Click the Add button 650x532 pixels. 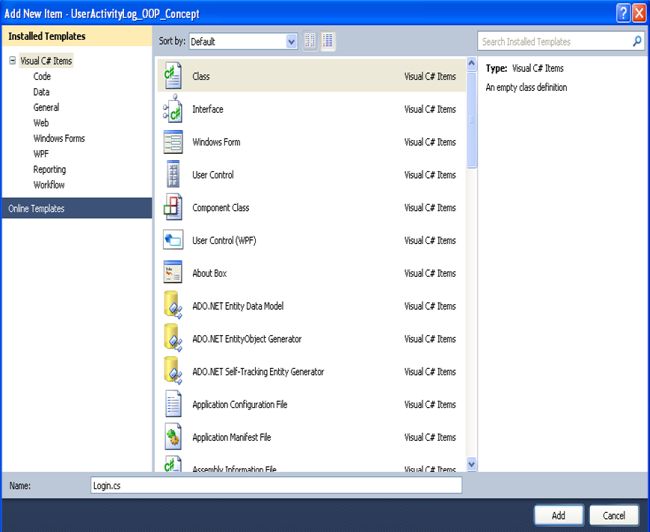pyautogui.click(x=558, y=515)
